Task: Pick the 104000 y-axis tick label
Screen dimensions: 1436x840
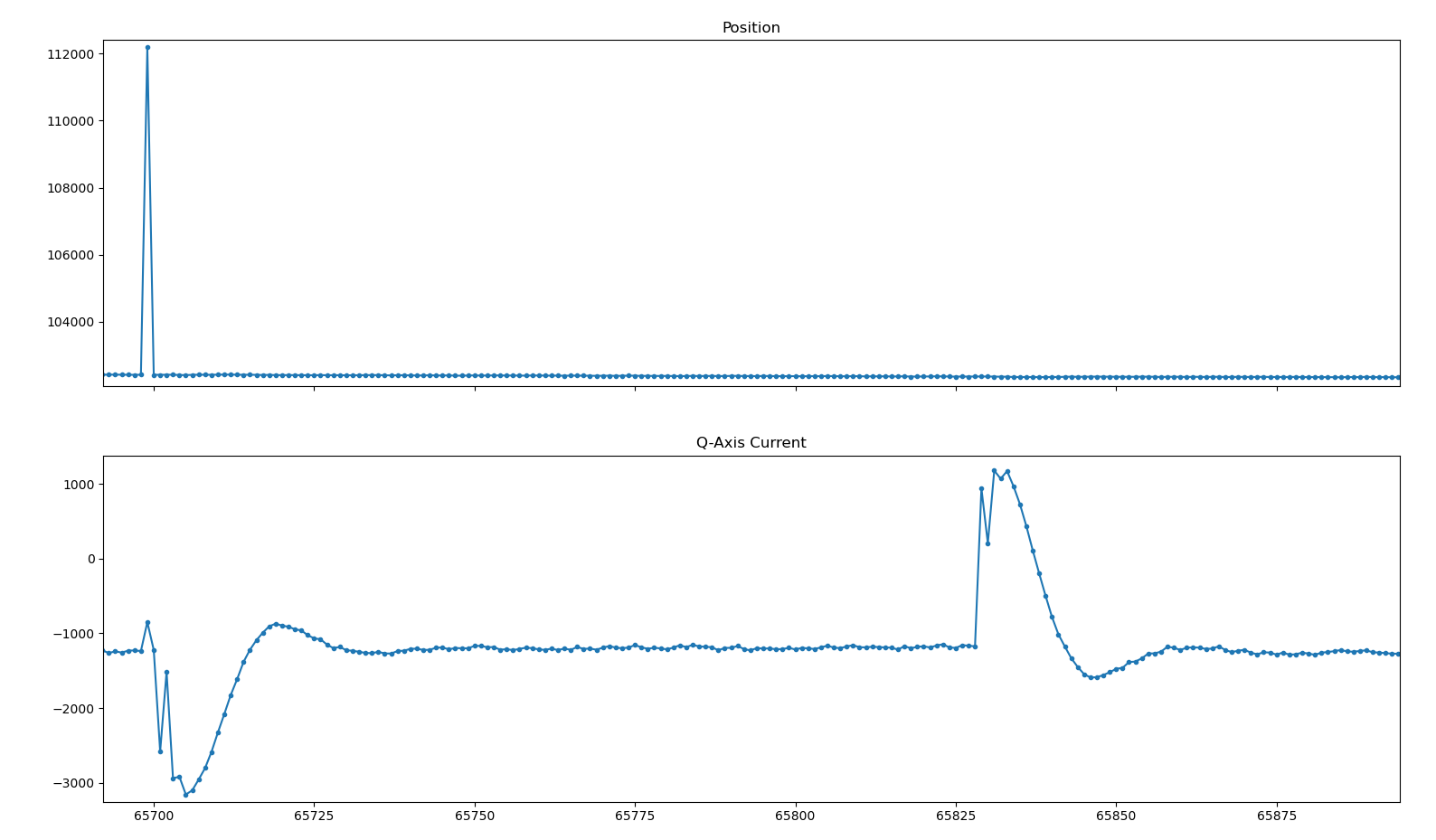Action: point(69,322)
